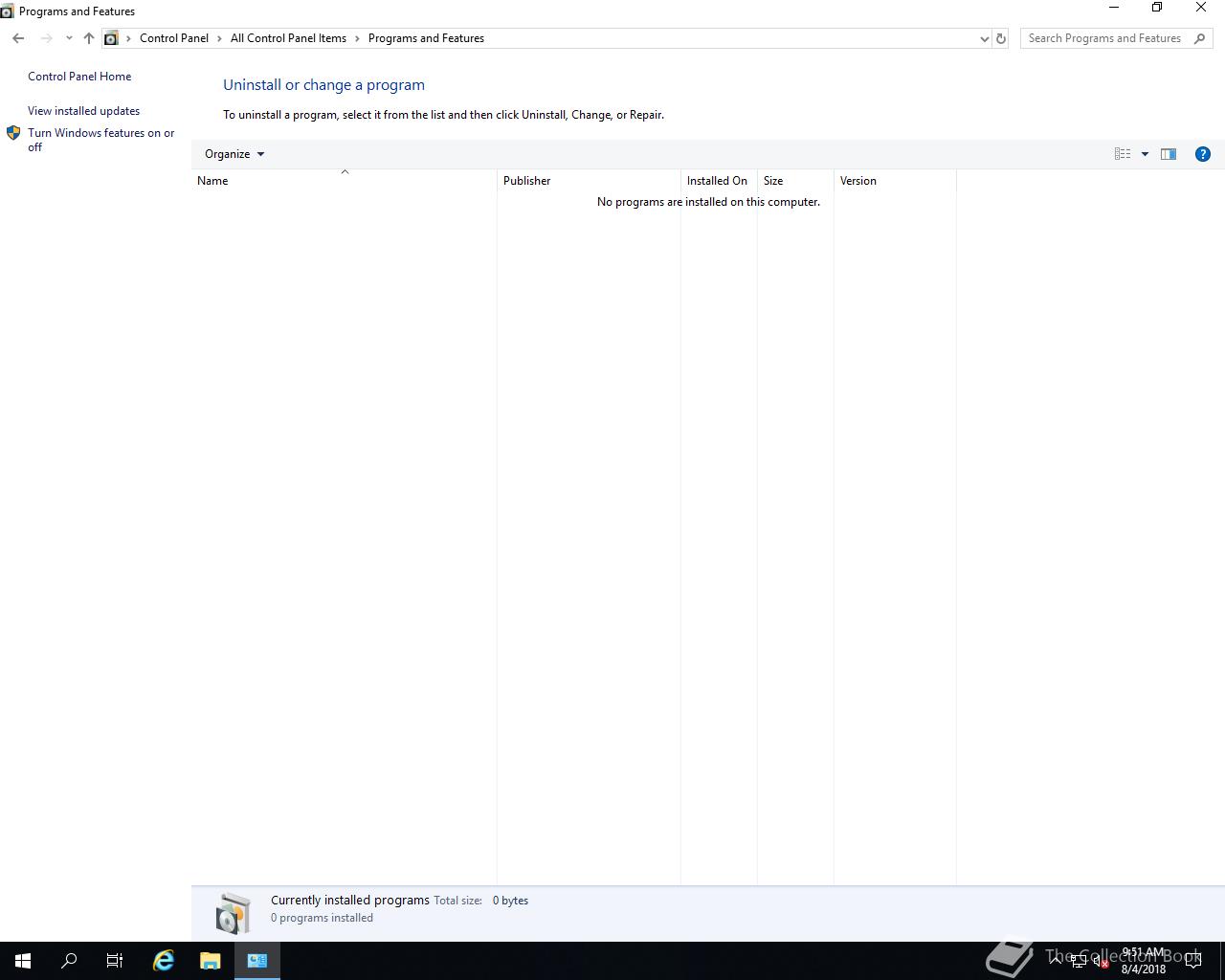Open Turn Windows features on or off
Viewport: 1225px width, 980px height.
point(100,140)
